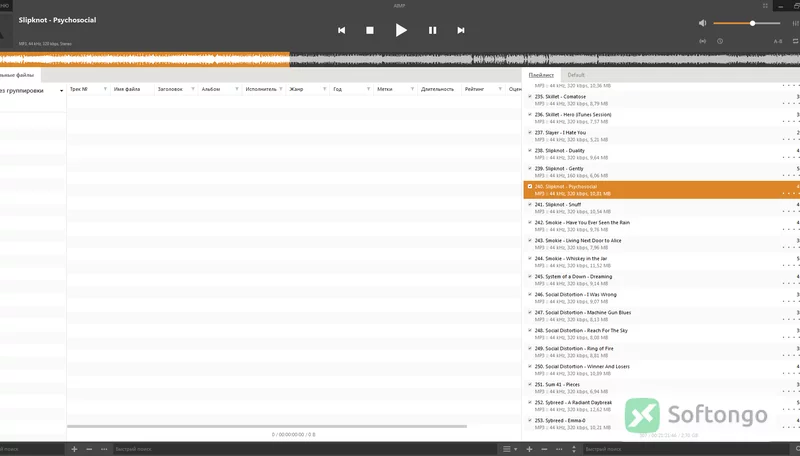Skip to the next track
This screenshot has height=456, width=800.
point(461,31)
